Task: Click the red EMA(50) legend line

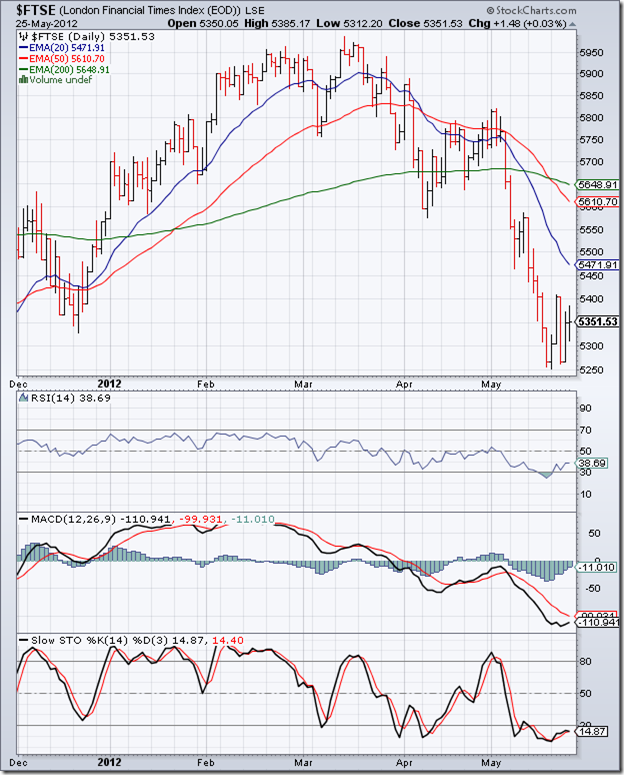Action: [x=23, y=59]
